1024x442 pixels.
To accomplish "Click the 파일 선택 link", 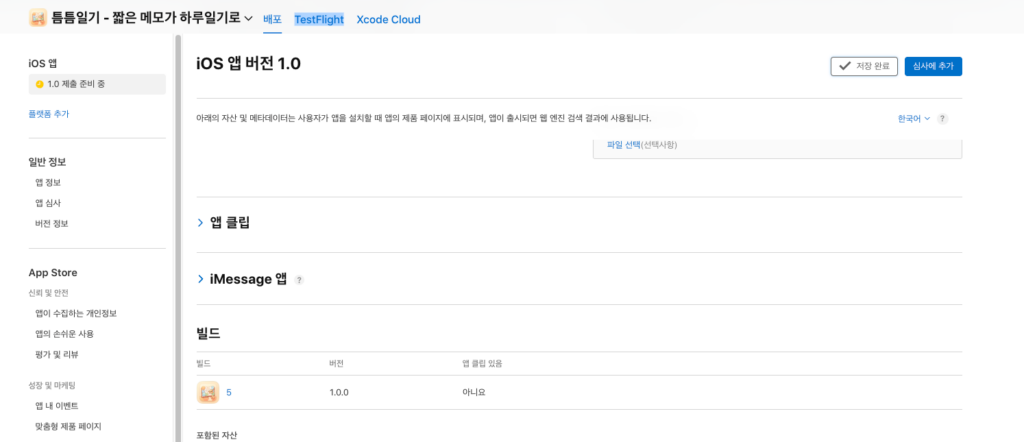I will (x=623, y=145).
